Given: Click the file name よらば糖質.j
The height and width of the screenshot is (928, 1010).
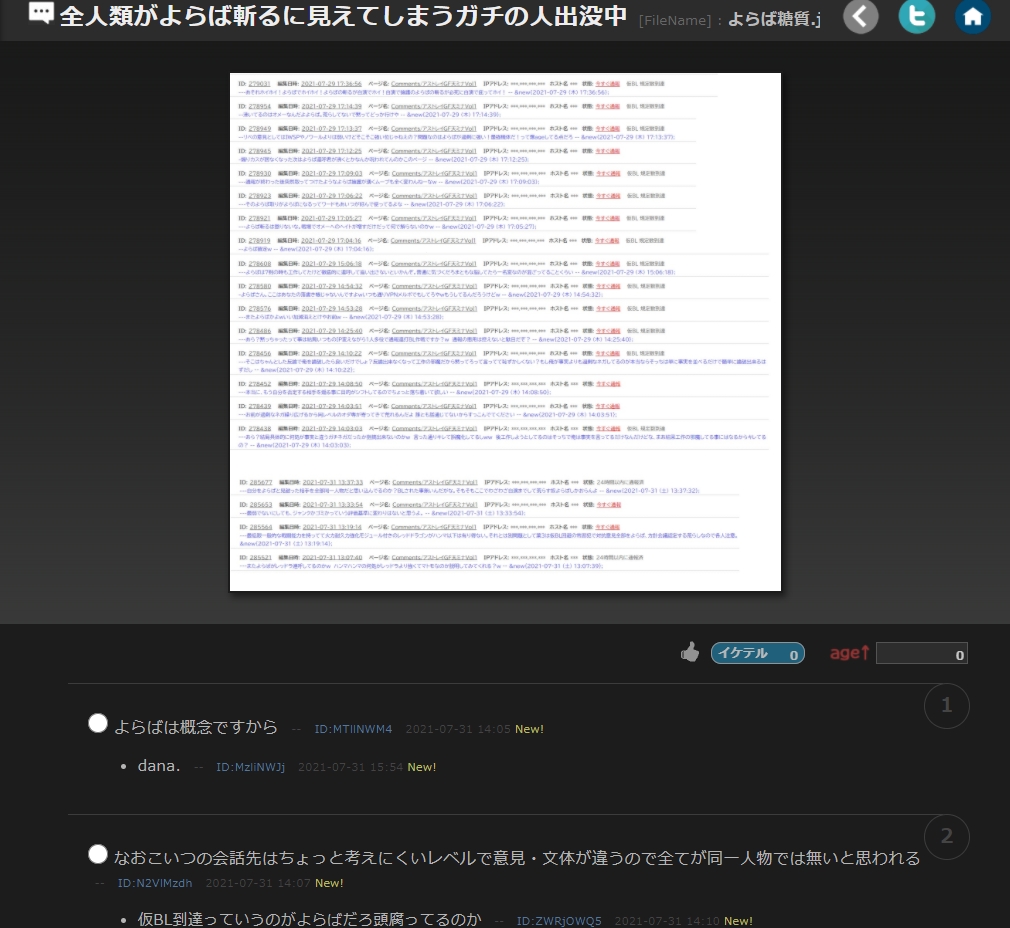Looking at the screenshot, I should (774, 18).
